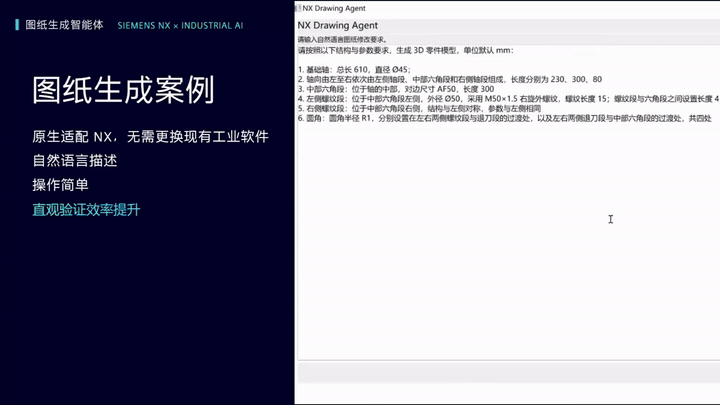This screenshot has height=405, width=720.
Task: Click line 4 about 左侧螺纹段 M50×1.5
Action: tap(508, 99)
